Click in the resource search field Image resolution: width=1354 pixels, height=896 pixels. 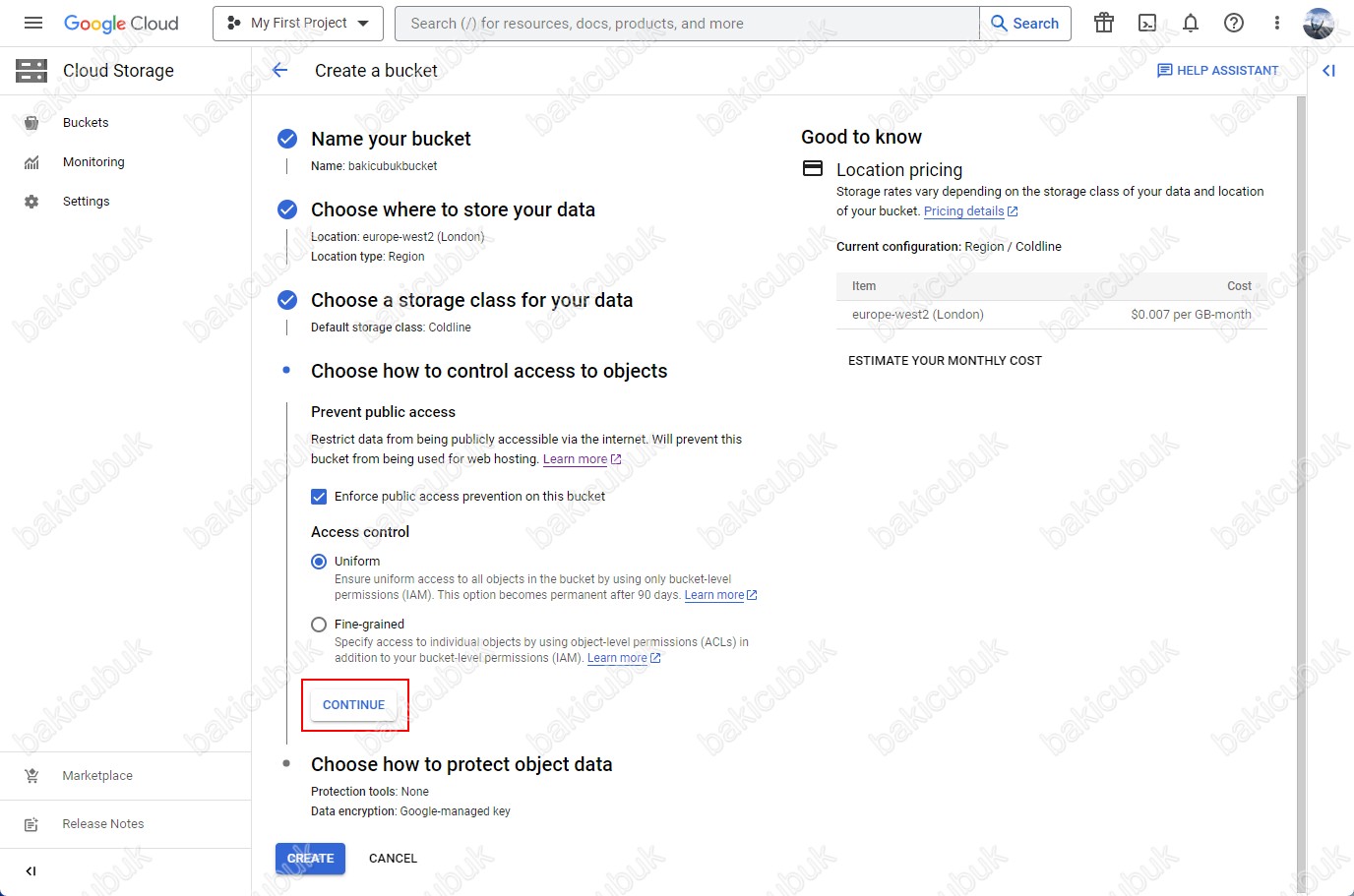point(687,24)
